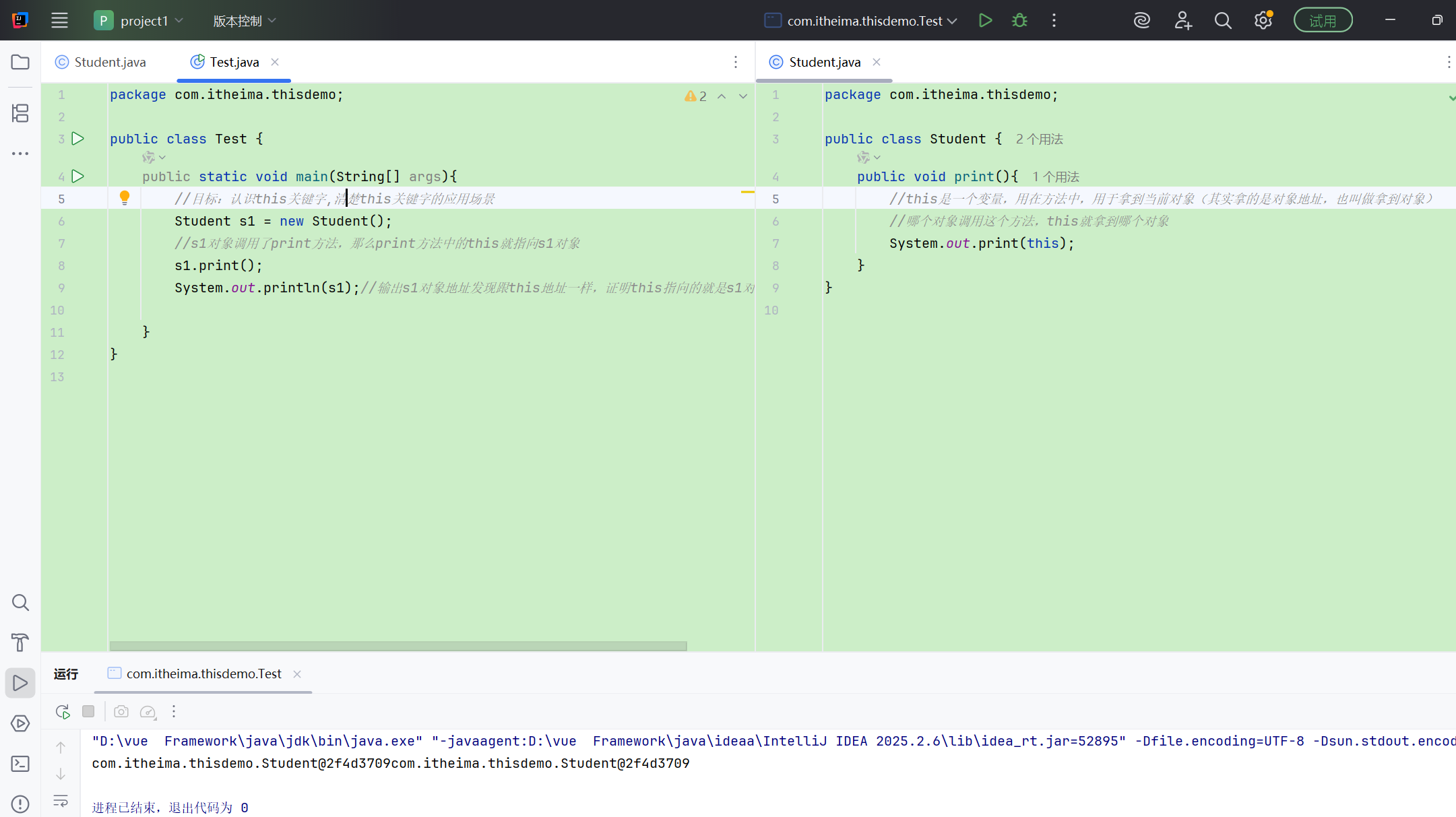The width and height of the screenshot is (1456, 817).
Task: Toggle soft-wrap in the run console
Action: 61,801
